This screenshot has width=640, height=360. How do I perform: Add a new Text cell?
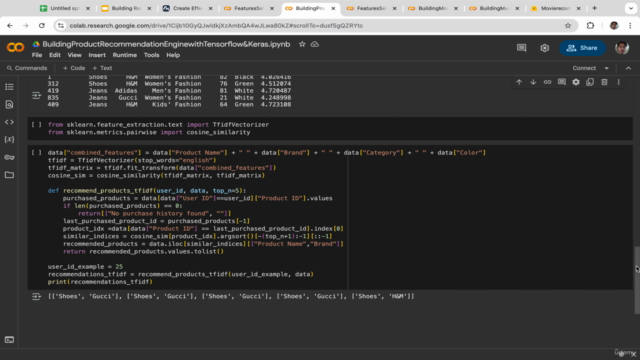(x=102, y=68)
